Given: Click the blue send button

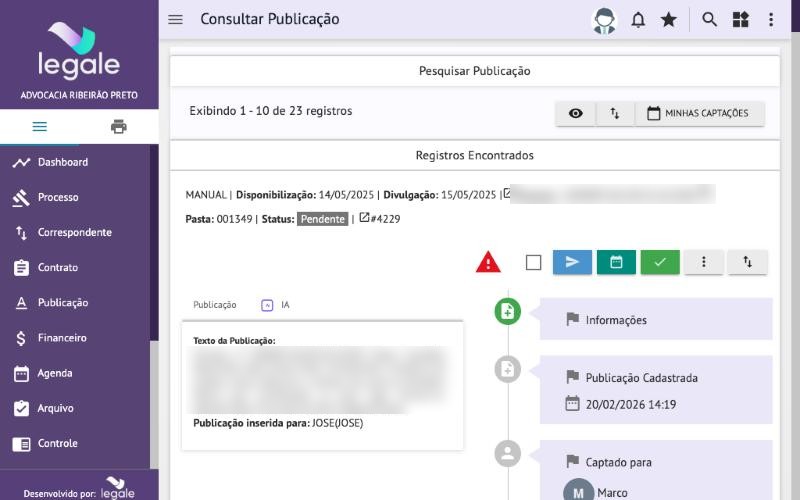Looking at the screenshot, I should click(x=572, y=262).
